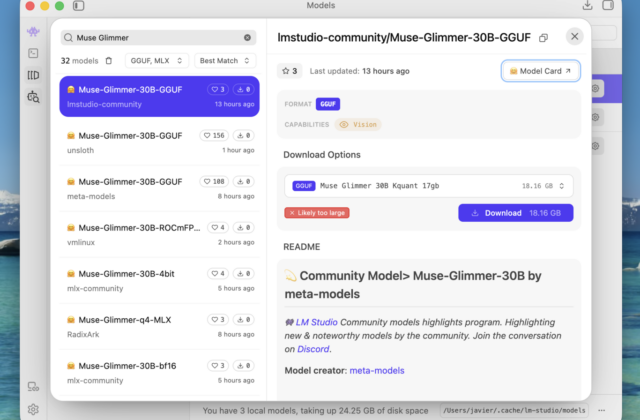Open the Discover search sidebar icon
640x420 pixels.
[x=33, y=97]
